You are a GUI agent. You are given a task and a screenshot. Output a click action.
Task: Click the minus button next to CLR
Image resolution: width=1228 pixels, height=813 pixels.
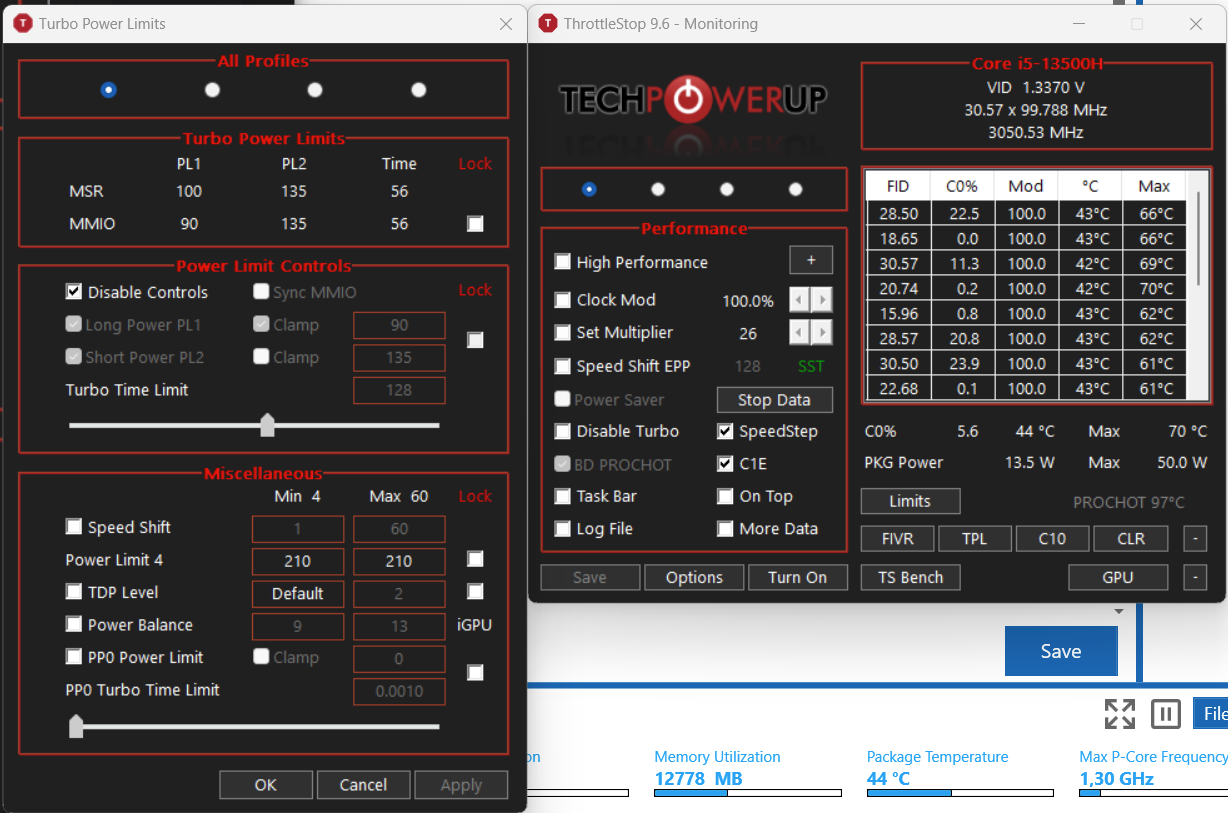1194,538
